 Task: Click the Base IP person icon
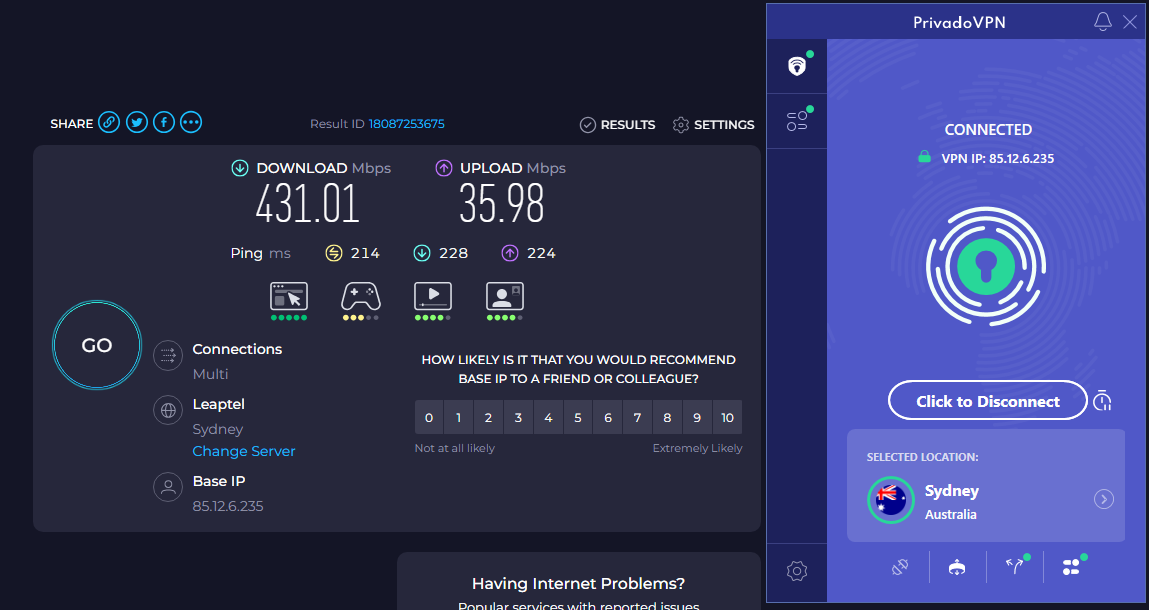(168, 487)
